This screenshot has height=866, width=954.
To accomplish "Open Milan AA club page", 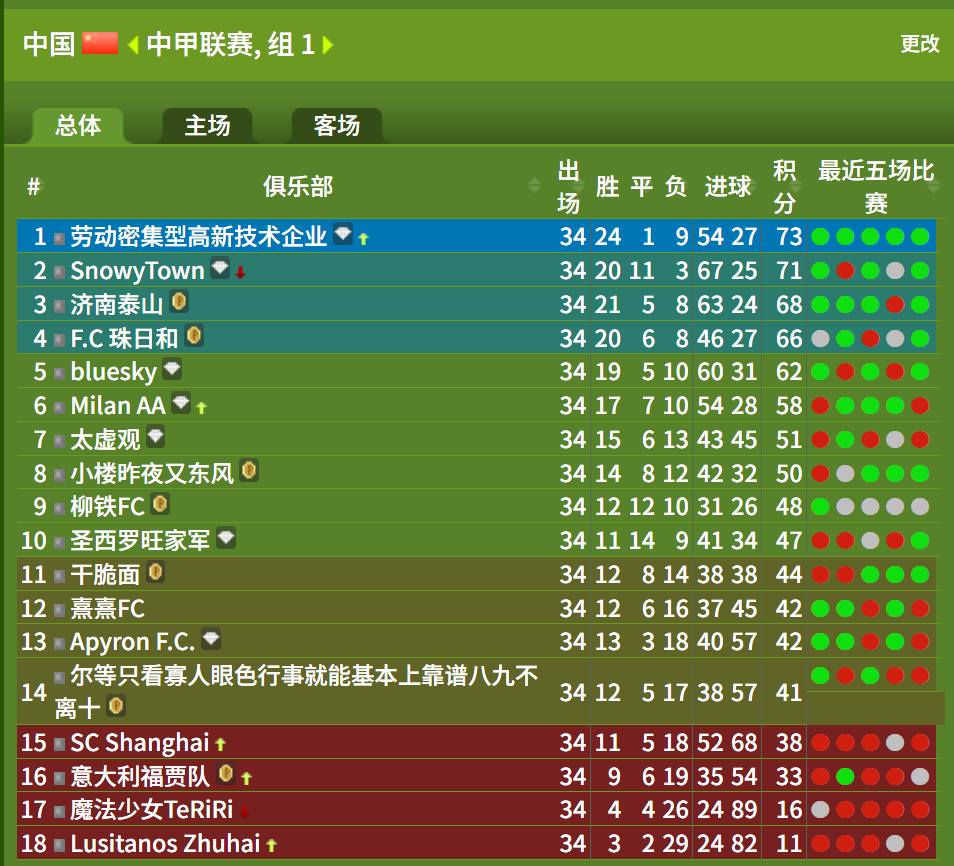I will pos(118,405).
